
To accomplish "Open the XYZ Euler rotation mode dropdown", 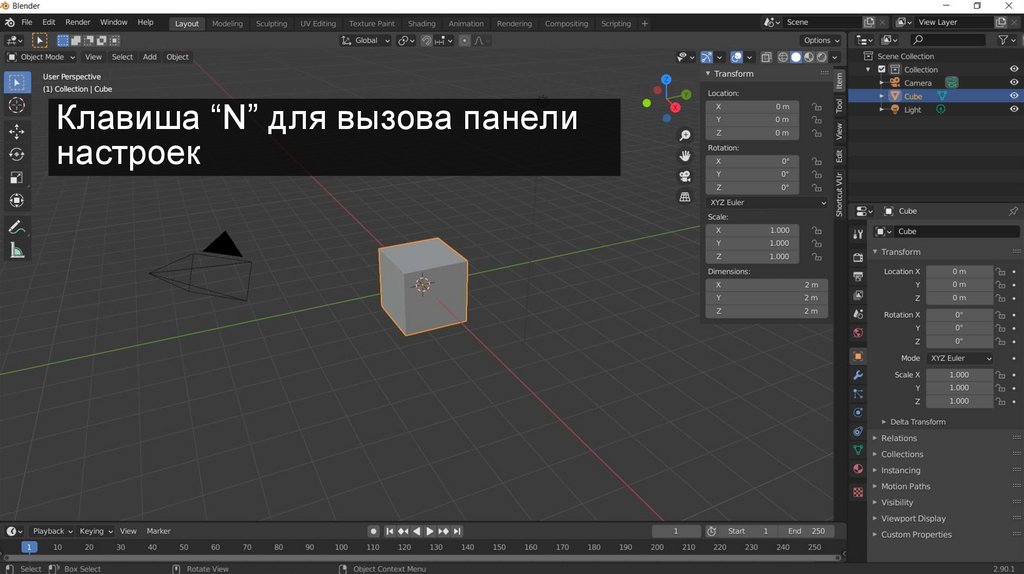I will [x=960, y=358].
